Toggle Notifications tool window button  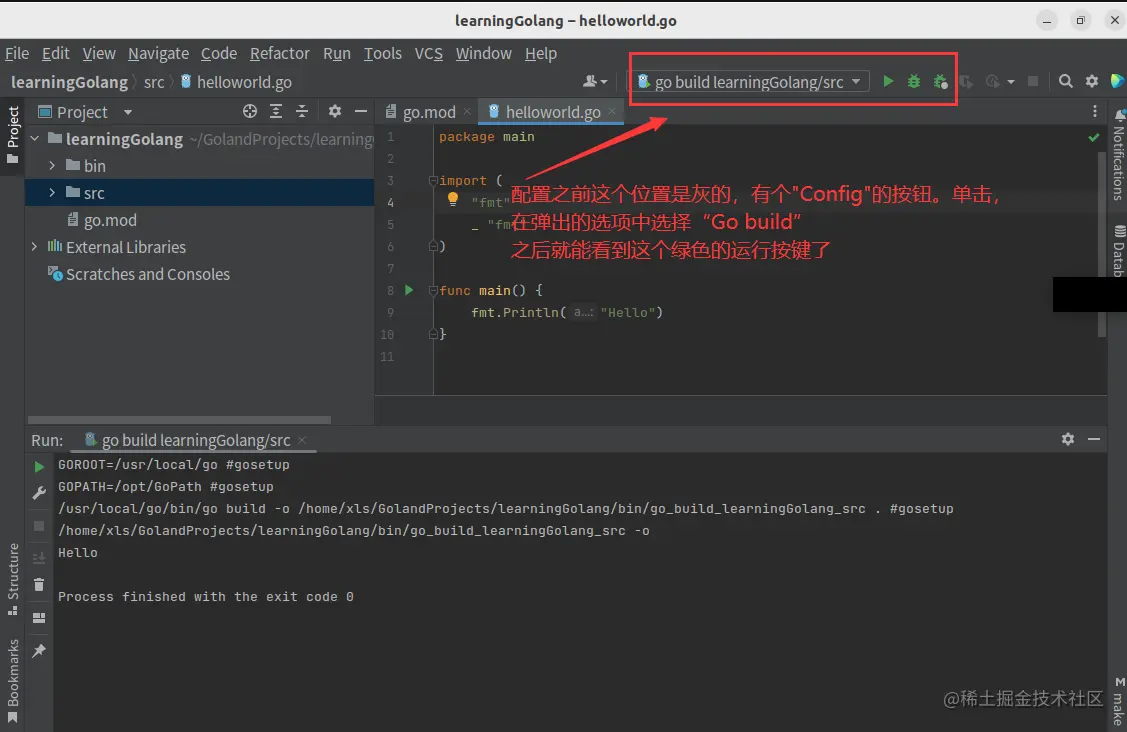(x=1118, y=154)
